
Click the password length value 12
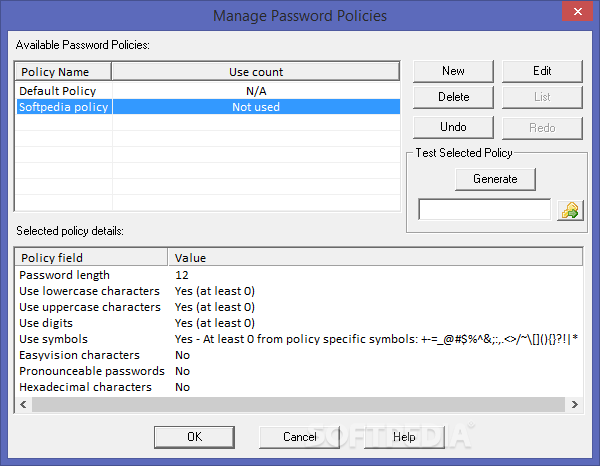[x=182, y=275]
